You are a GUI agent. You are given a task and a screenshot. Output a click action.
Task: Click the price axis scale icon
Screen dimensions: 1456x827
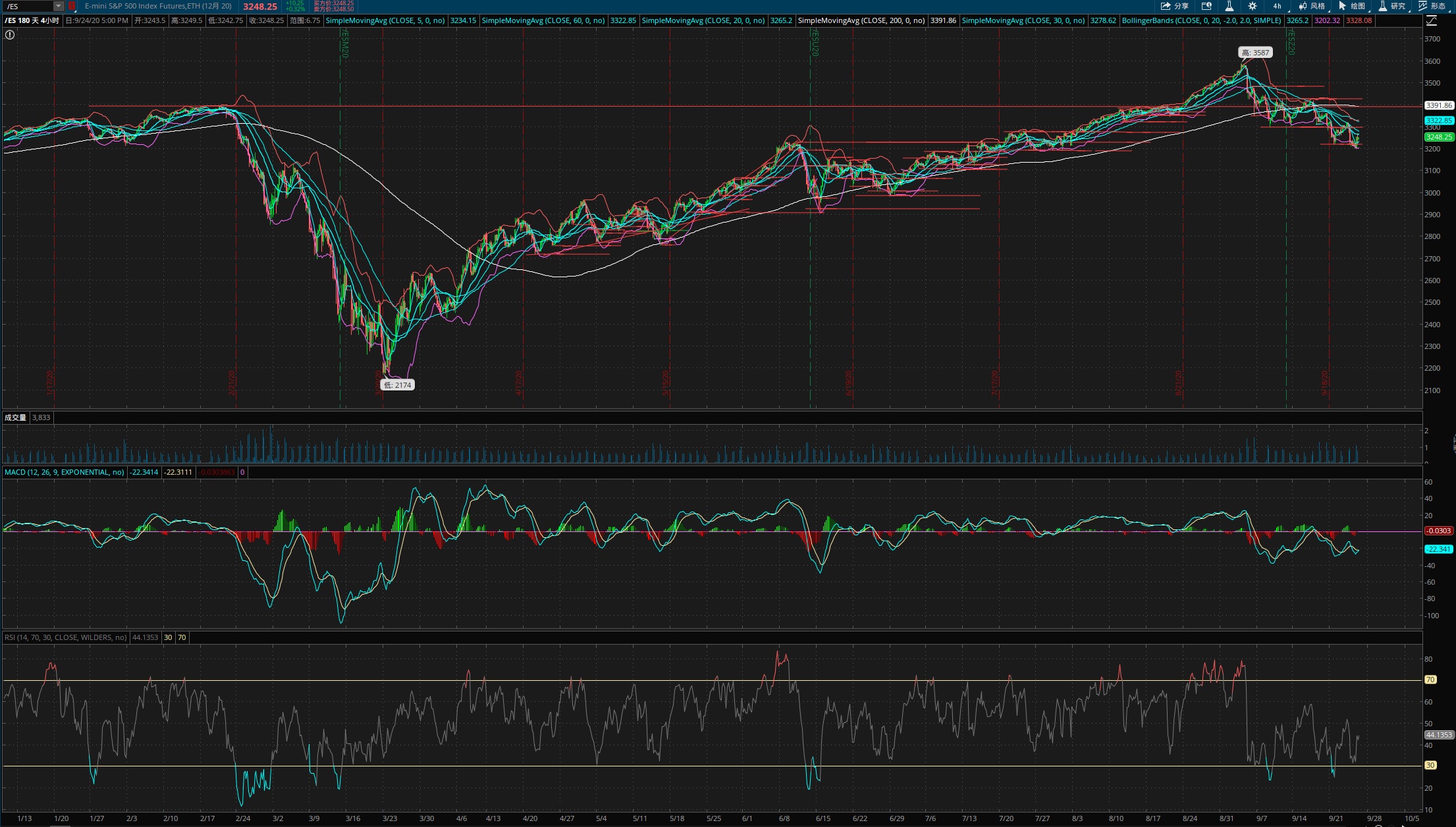click(x=1431, y=21)
